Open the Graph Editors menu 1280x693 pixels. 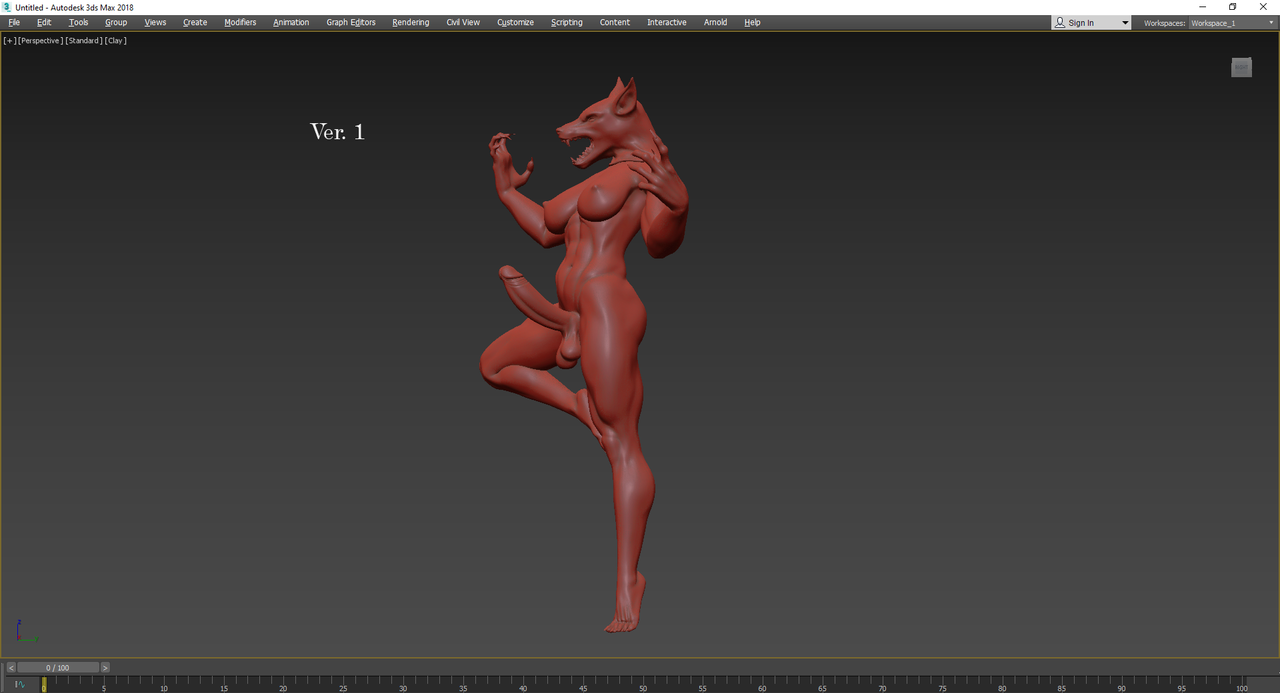[351, 22]
